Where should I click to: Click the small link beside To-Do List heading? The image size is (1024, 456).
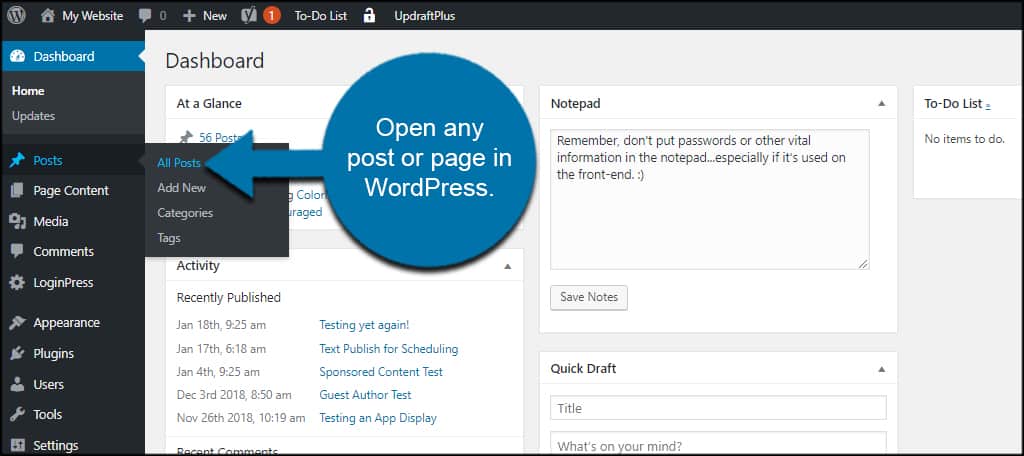pyautogui.click(x=987, y=105)
